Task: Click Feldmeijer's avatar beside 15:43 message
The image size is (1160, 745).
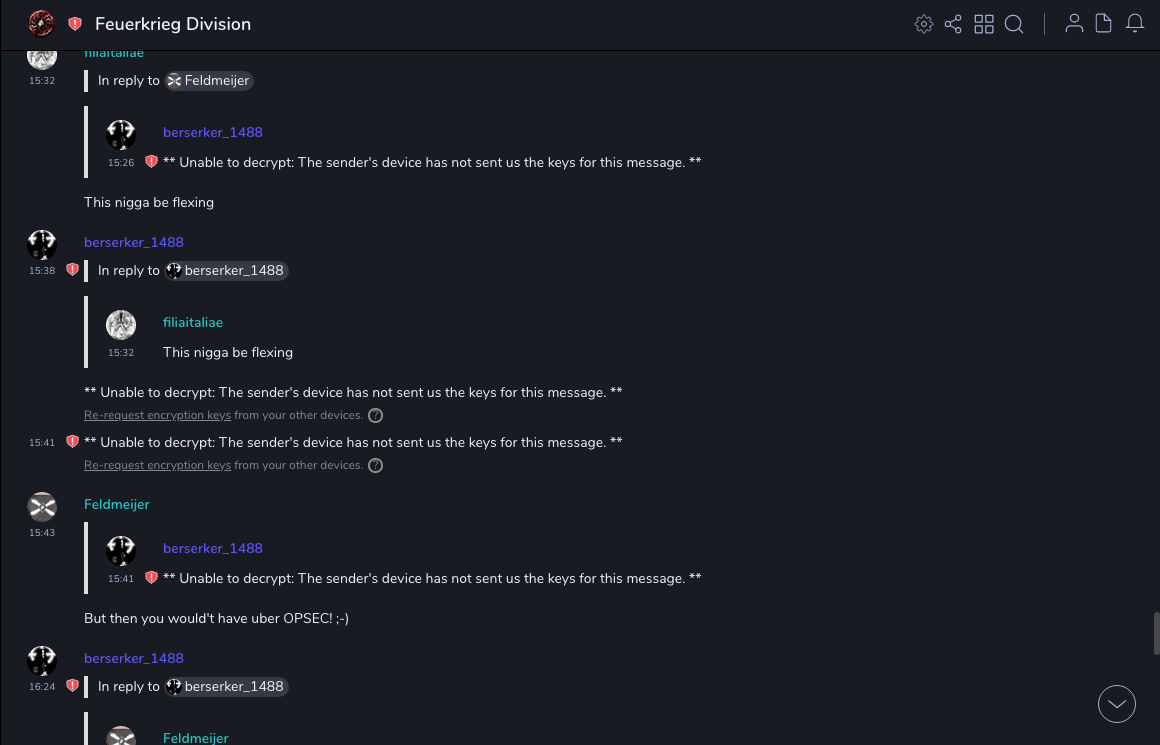Action: pyautogui.click(x=42, y=507)
